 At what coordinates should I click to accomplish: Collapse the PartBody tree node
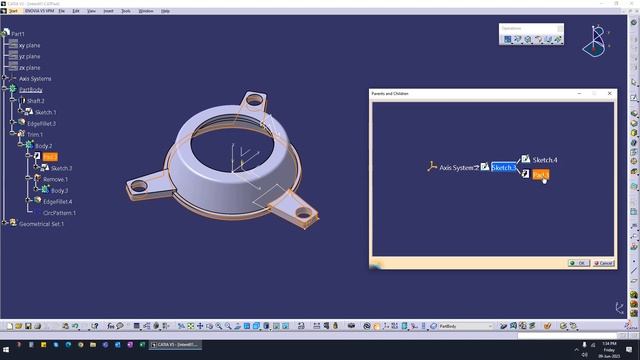click(x=4, y=89)
